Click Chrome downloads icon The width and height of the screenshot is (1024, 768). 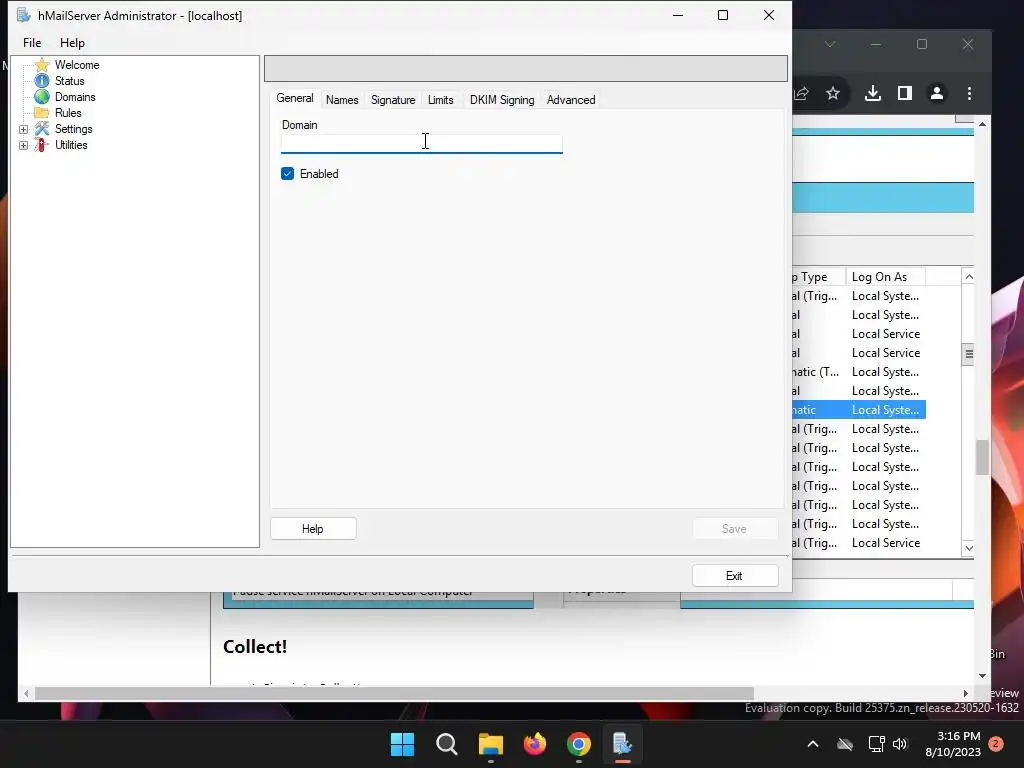[x=872, y=93]
